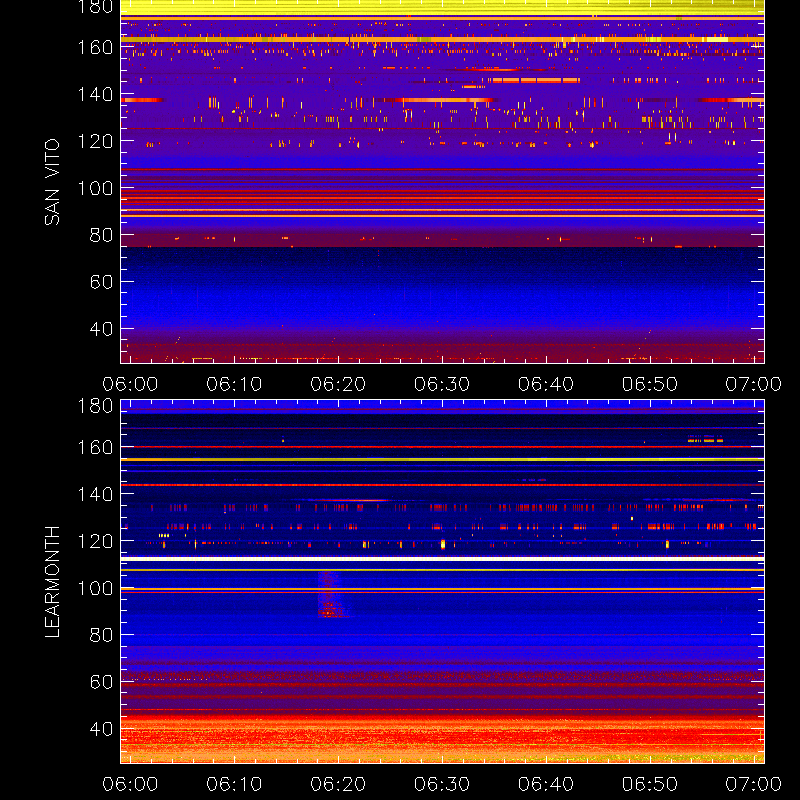800x800 pixels.
Task: Click the 06:10 time label under San Vito plot
Action: tap(234, 384)
